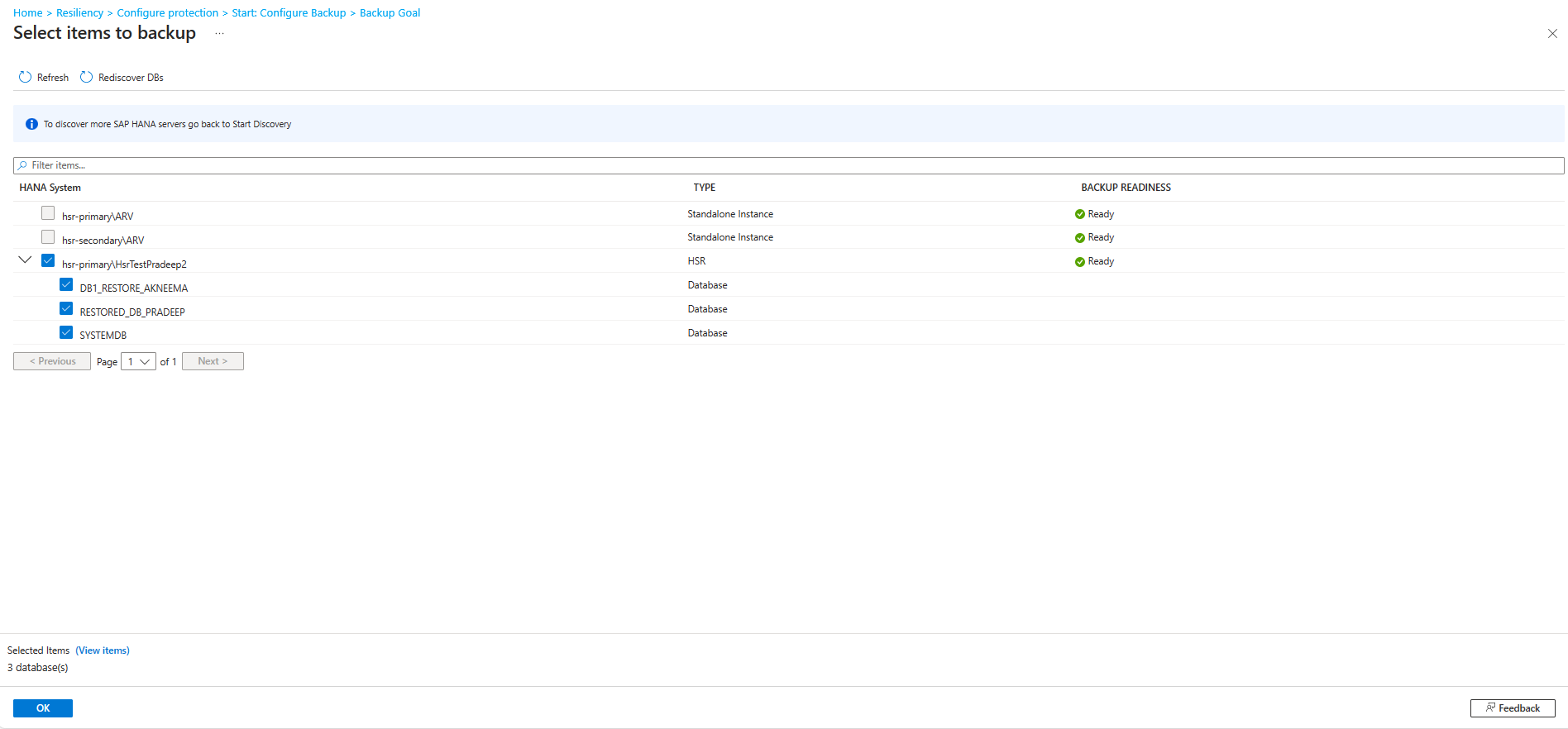Viewport: 1568px width, 729px height.
Task: Select the hsr-primary\HsrTestPradeep2 row name
Action: click(x=124, y=264)
